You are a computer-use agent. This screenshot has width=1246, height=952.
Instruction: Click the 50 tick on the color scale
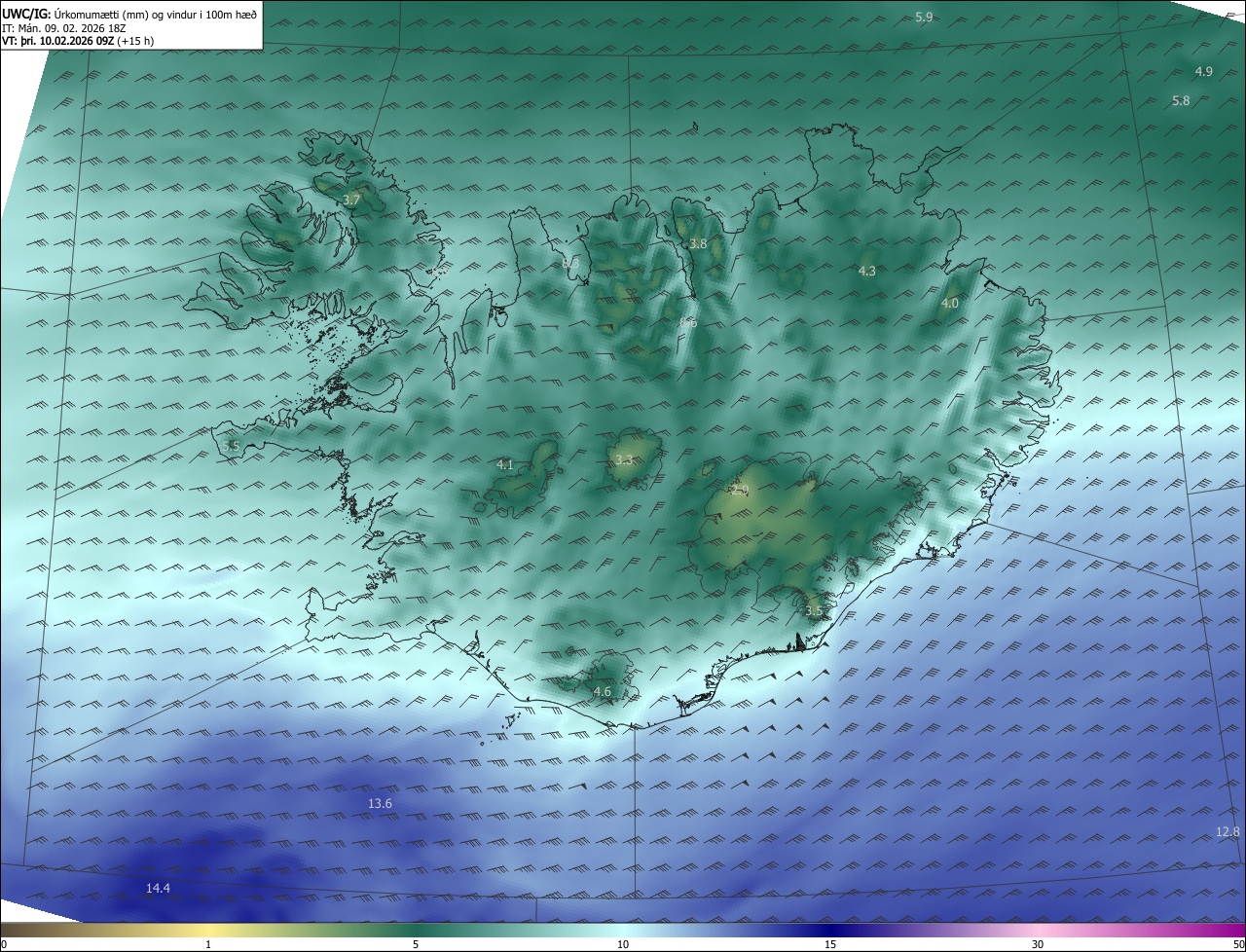pos(1238,944)
